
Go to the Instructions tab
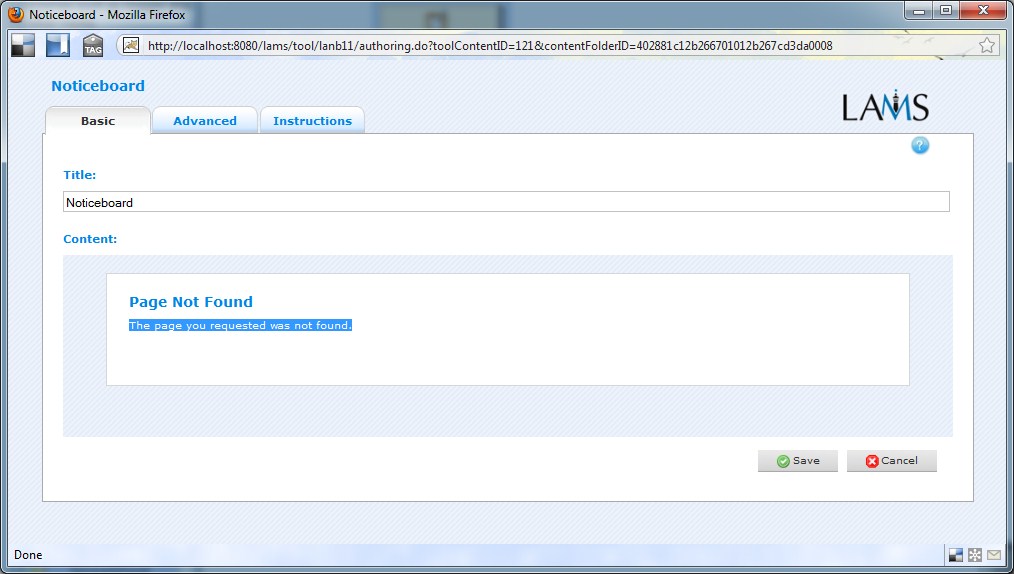312,121
